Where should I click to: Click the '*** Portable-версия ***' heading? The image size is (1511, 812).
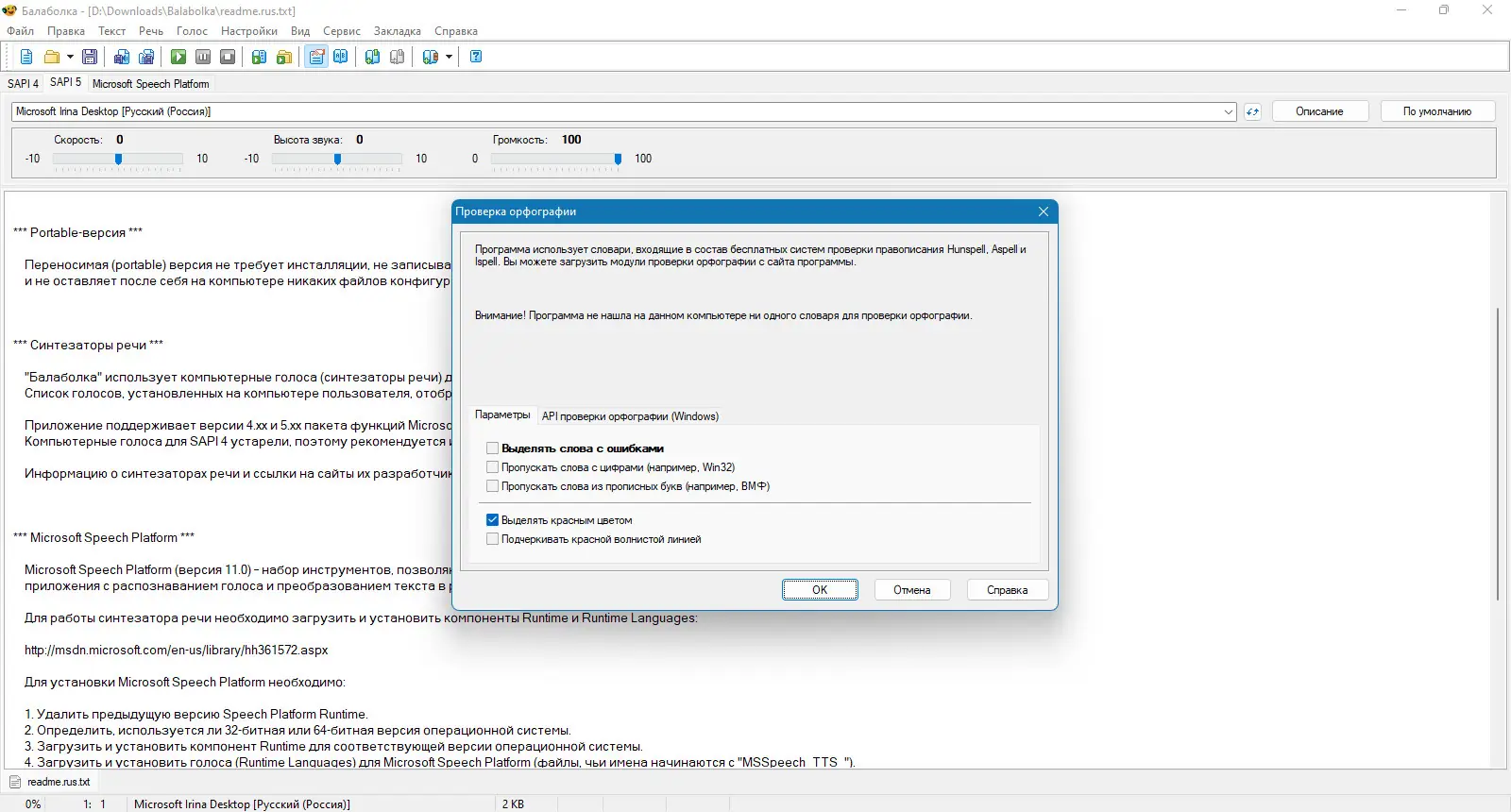tap(77, 233)
